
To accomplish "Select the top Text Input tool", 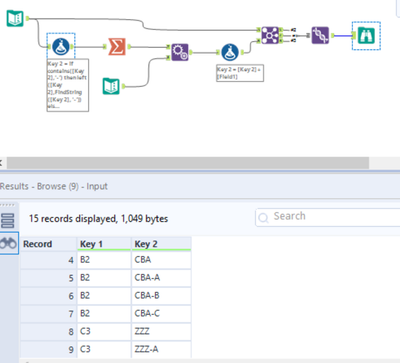I will (x=15, y=18).
